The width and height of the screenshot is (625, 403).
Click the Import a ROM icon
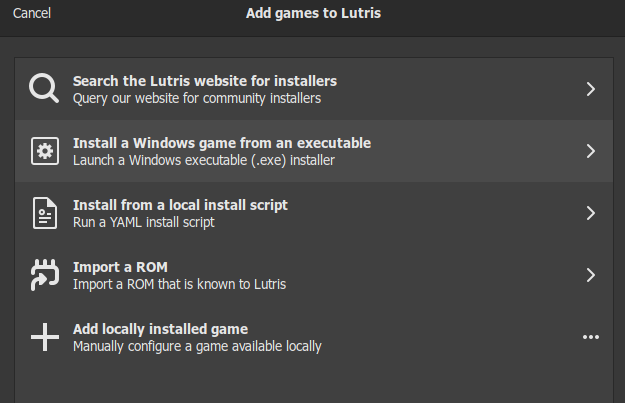pyautogui.click(x=45, y=275)
